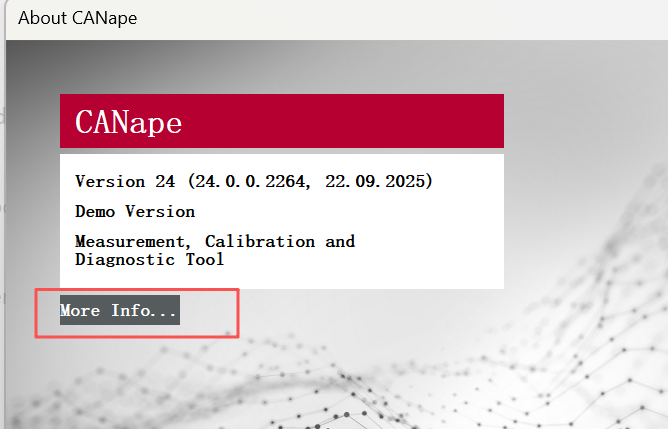Click the red CANape logo banner
The image size is (668, 429).
point(282,121)
